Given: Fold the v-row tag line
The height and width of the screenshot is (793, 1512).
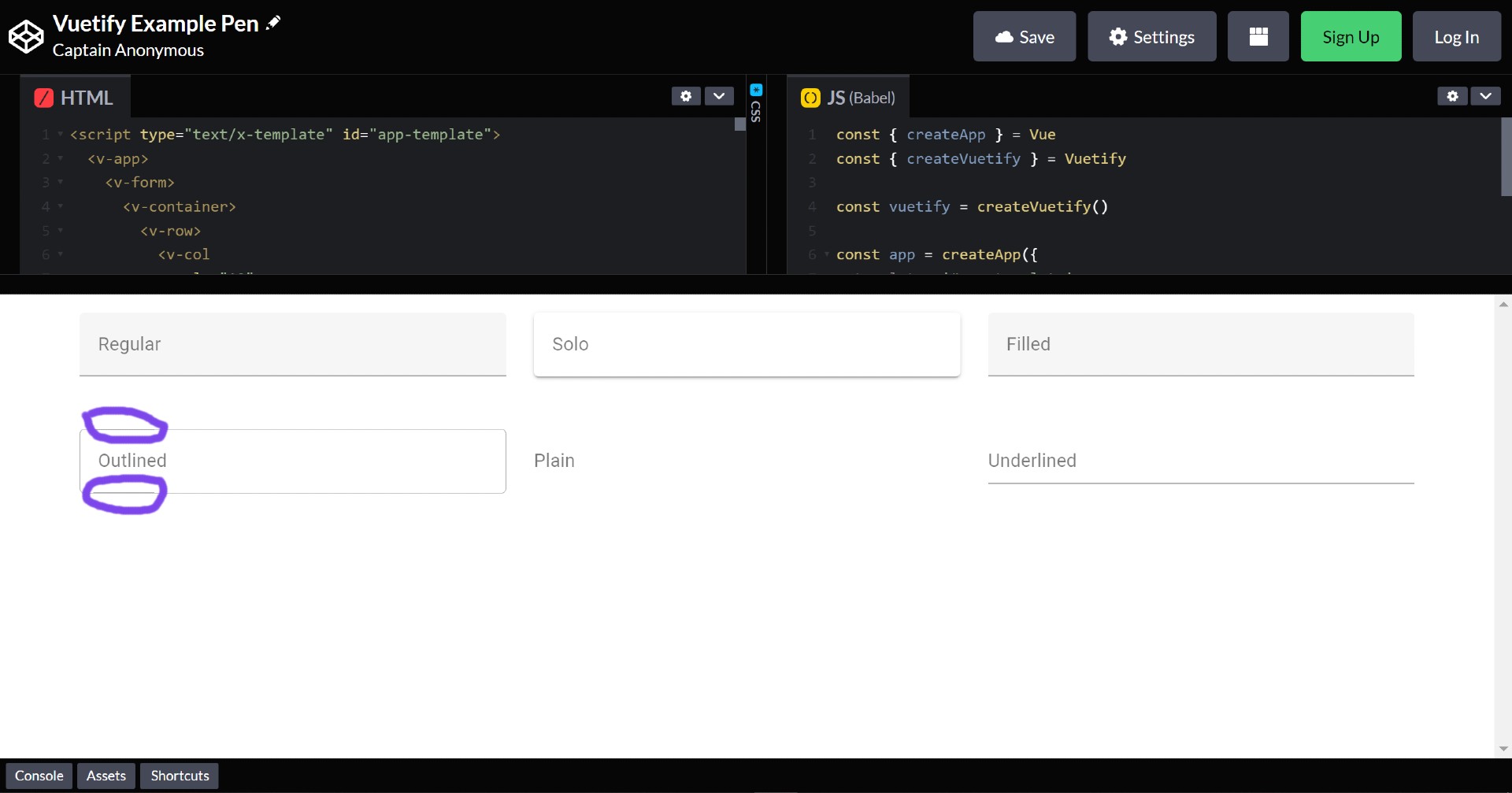Looking at the screenshot, I should [x=61, y=231].
